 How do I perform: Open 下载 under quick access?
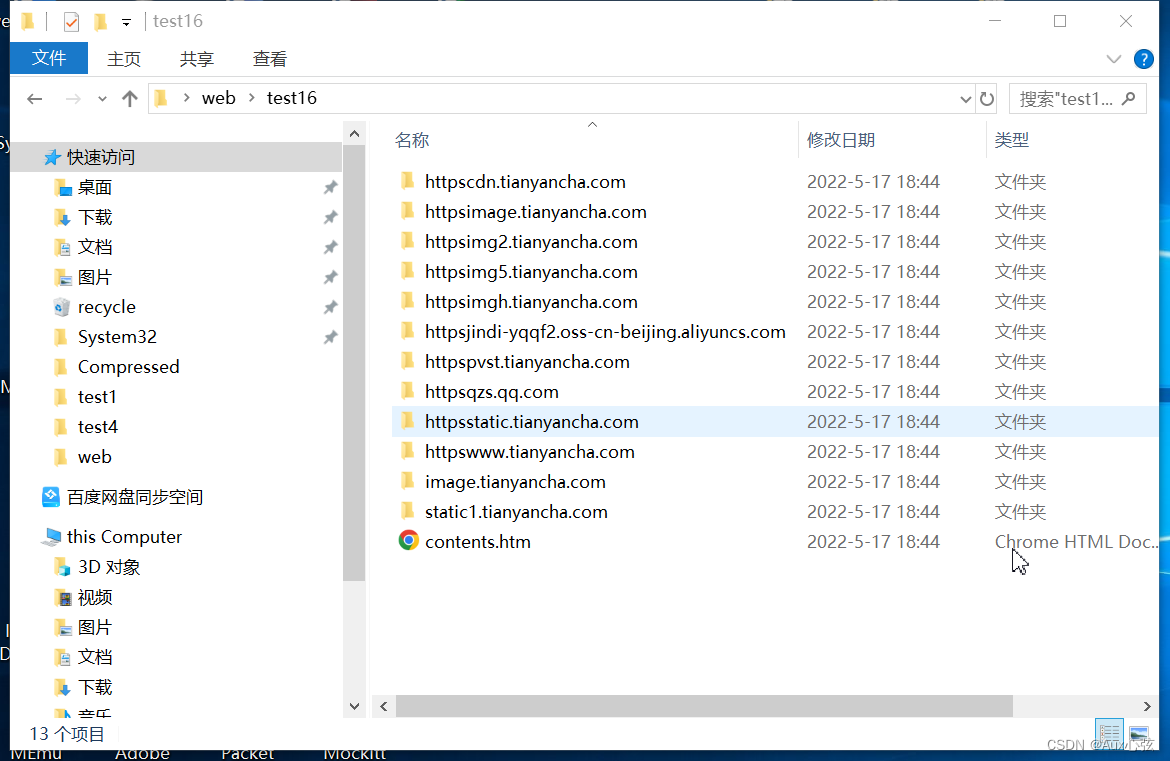click(x=95, y=217)
